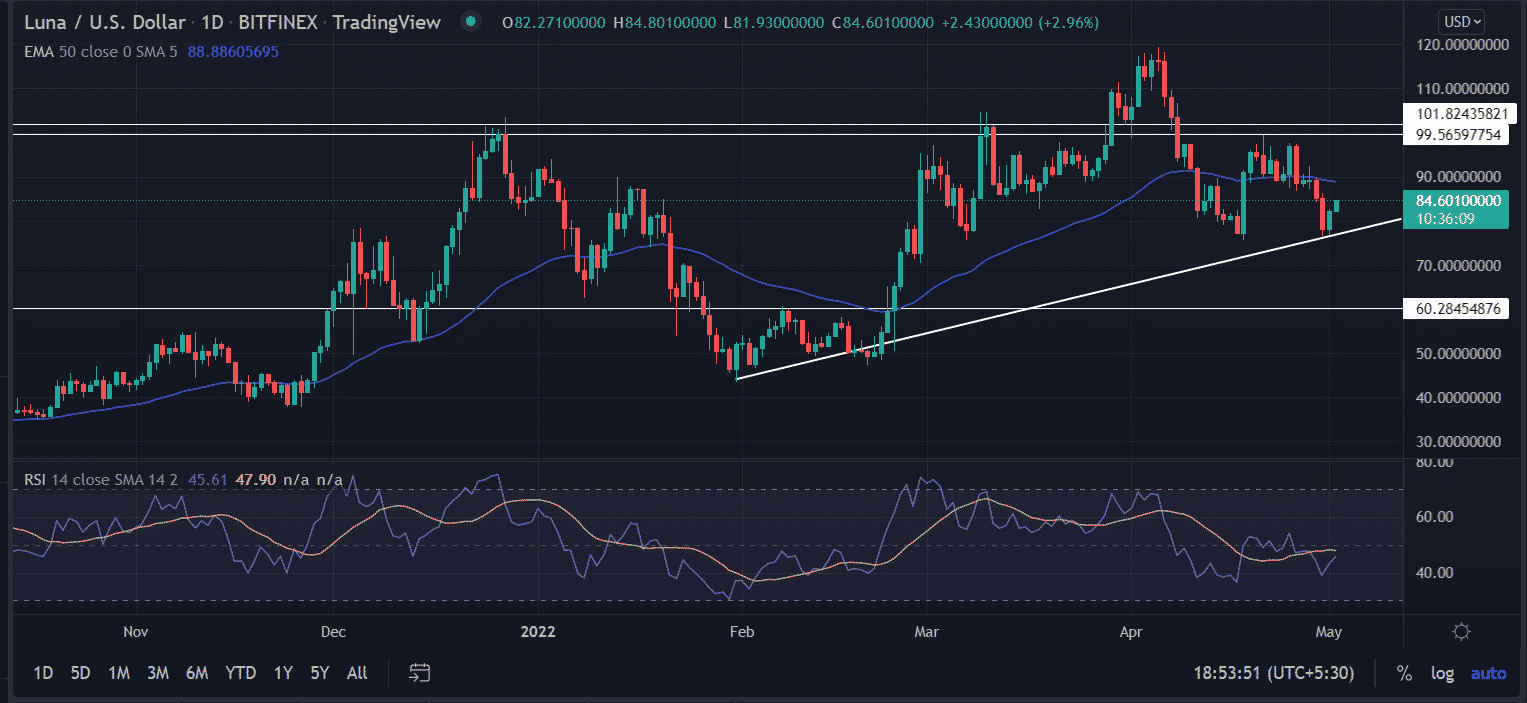
Task: Open the USD currency dropdown
Action: (x=1461, y=21)
